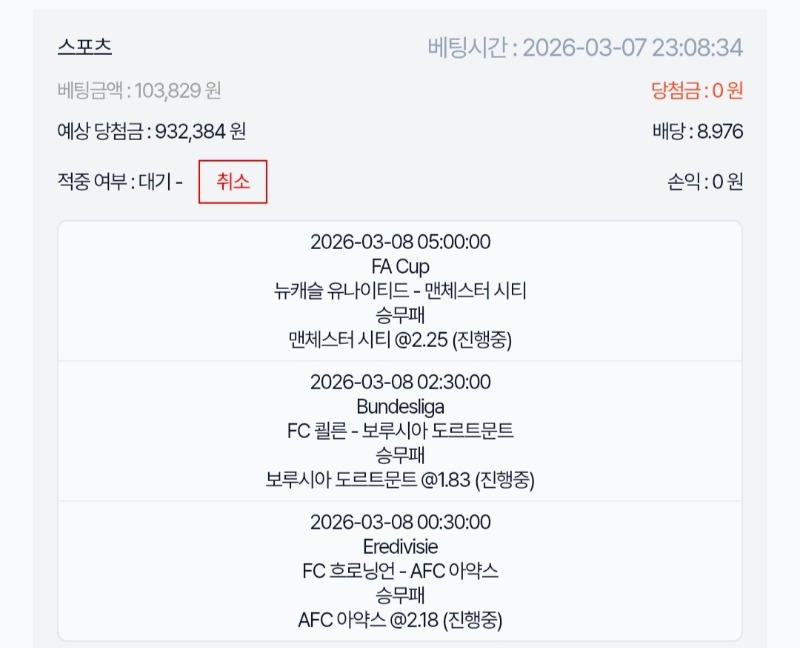
Task: Open the FC 흐로닝언 - AFC 아약스 match
Action: click(x=400, y=571)
